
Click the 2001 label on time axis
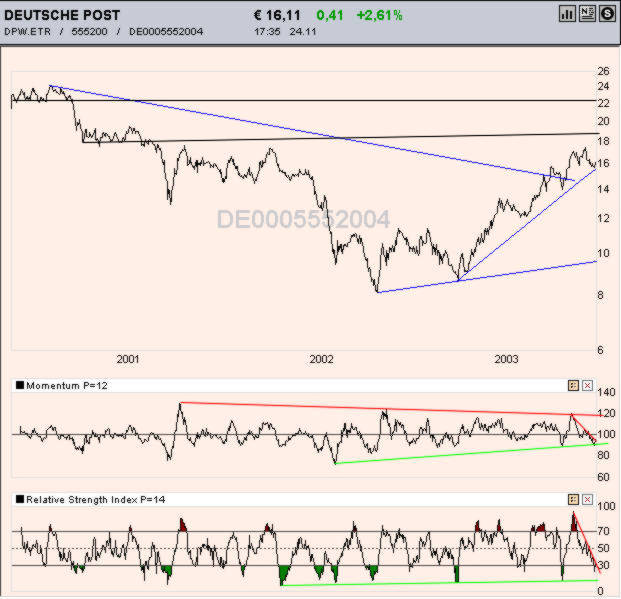click(128, 359)
